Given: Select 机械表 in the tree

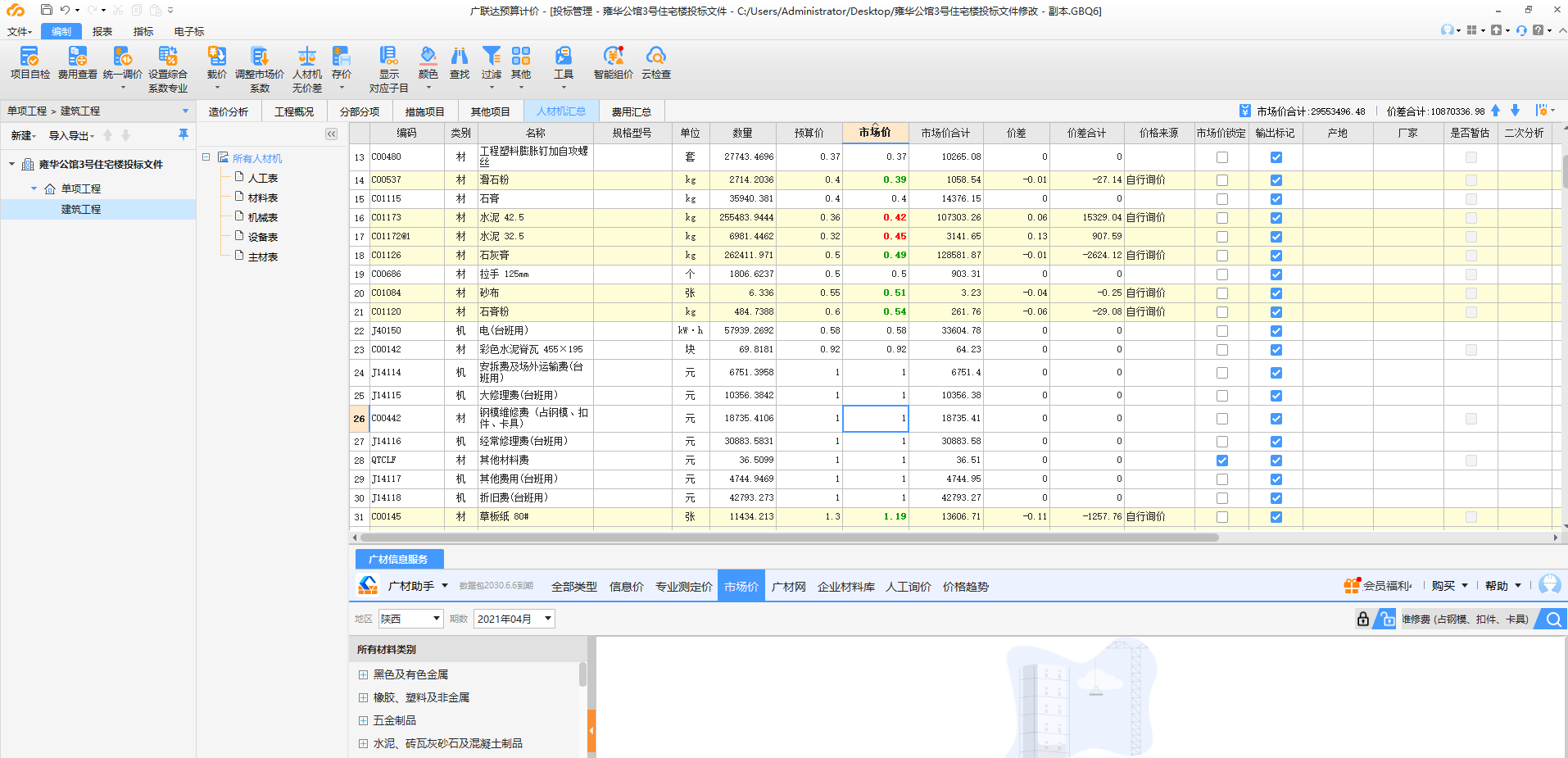Looking at the screenshot, I should click(263, 217).
